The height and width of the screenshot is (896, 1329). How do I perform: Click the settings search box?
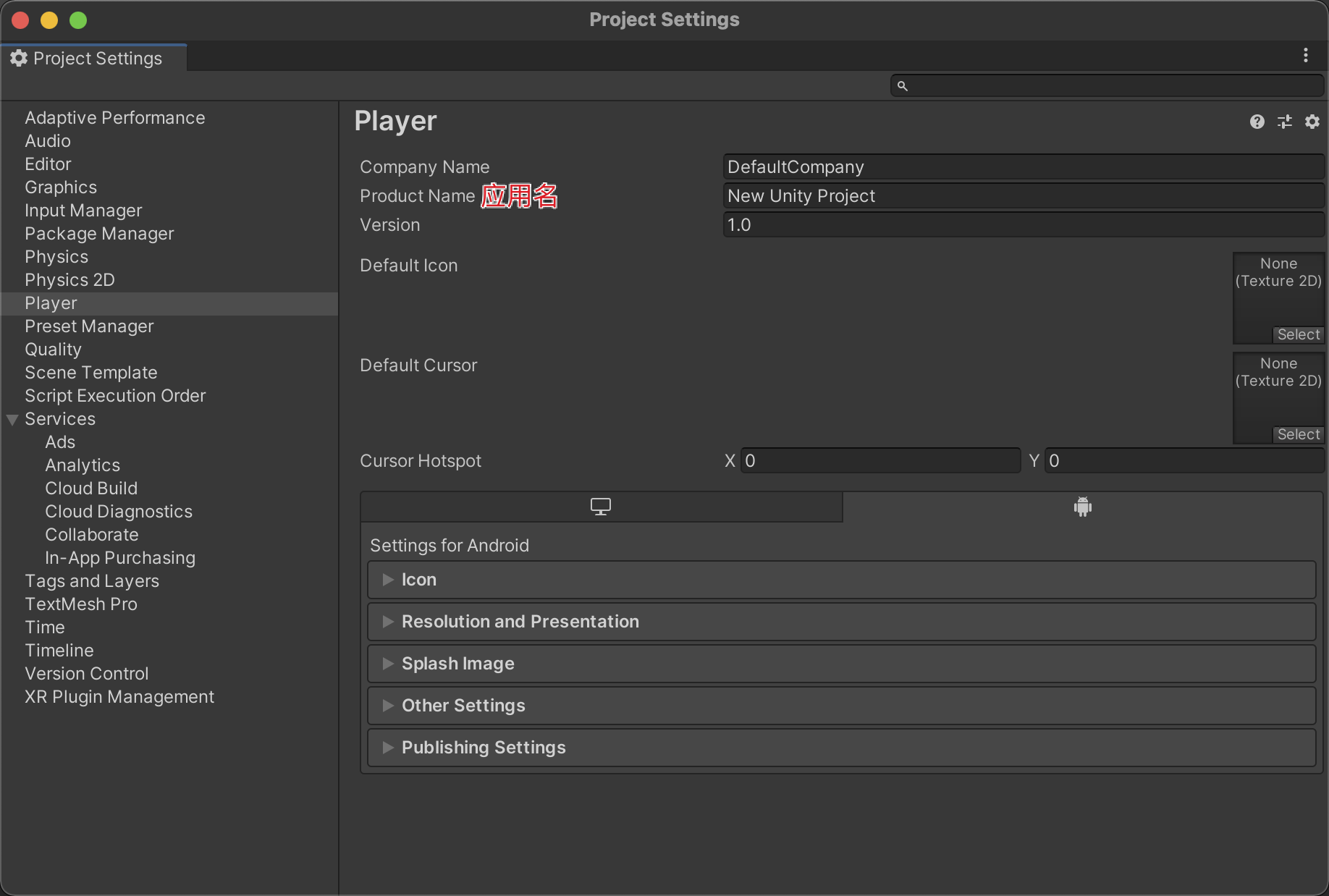point(1107,86)
